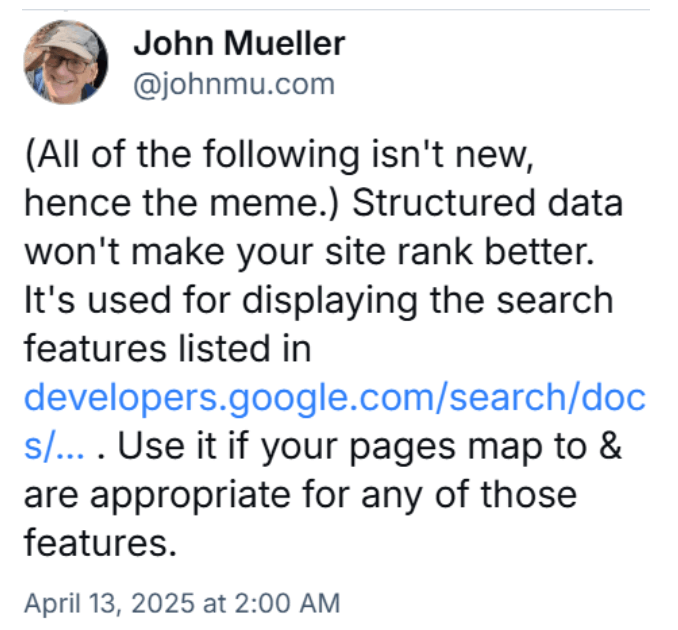The width and height of the screenshot is (678, 630).
Task: Click the John Mueller display name
Action: pyautogui.click(x=239, y=44)
